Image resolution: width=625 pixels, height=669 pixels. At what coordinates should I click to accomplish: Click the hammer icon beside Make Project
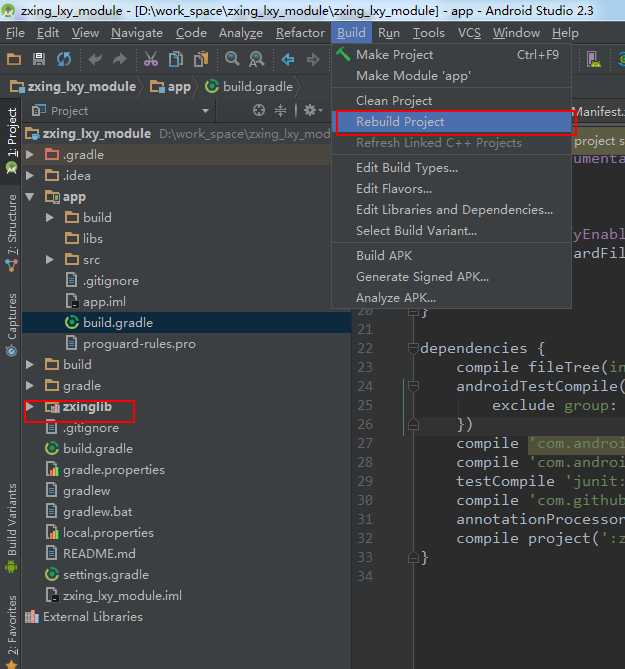343,55
